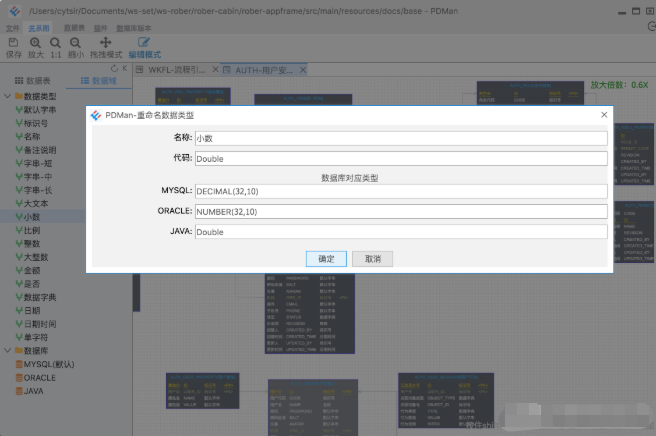Screen dimensions: 656x436
Task: Switch to edit mode (编辑模式) icon
Action: (144, 42)
